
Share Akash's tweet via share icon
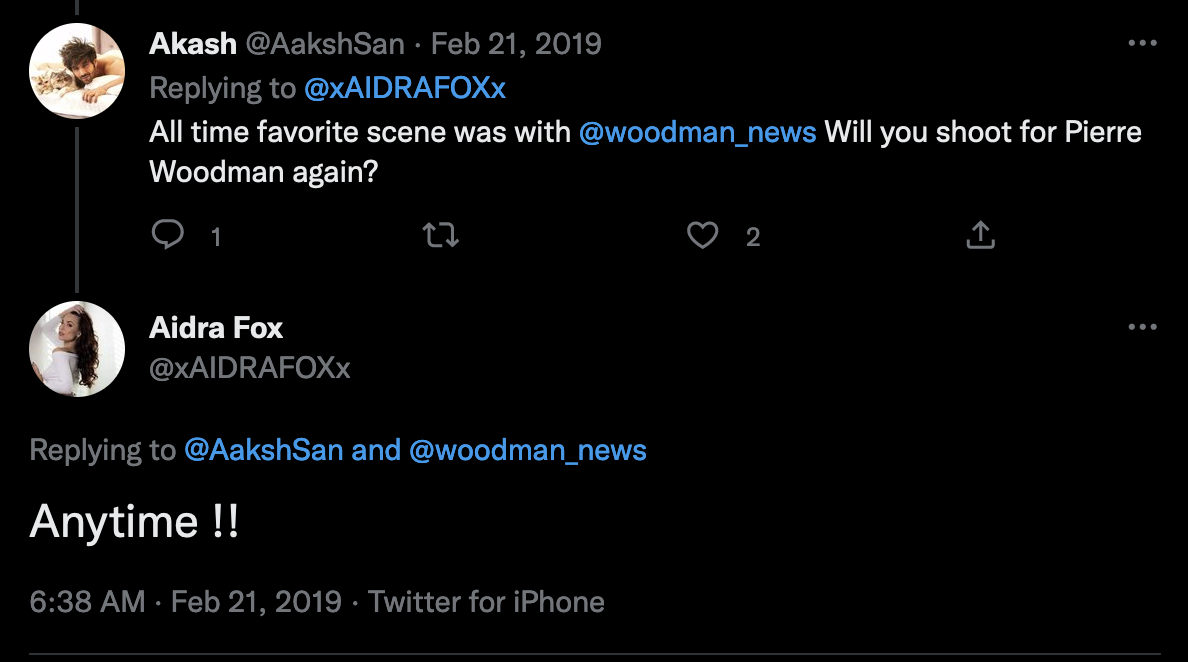coord(980,235)
